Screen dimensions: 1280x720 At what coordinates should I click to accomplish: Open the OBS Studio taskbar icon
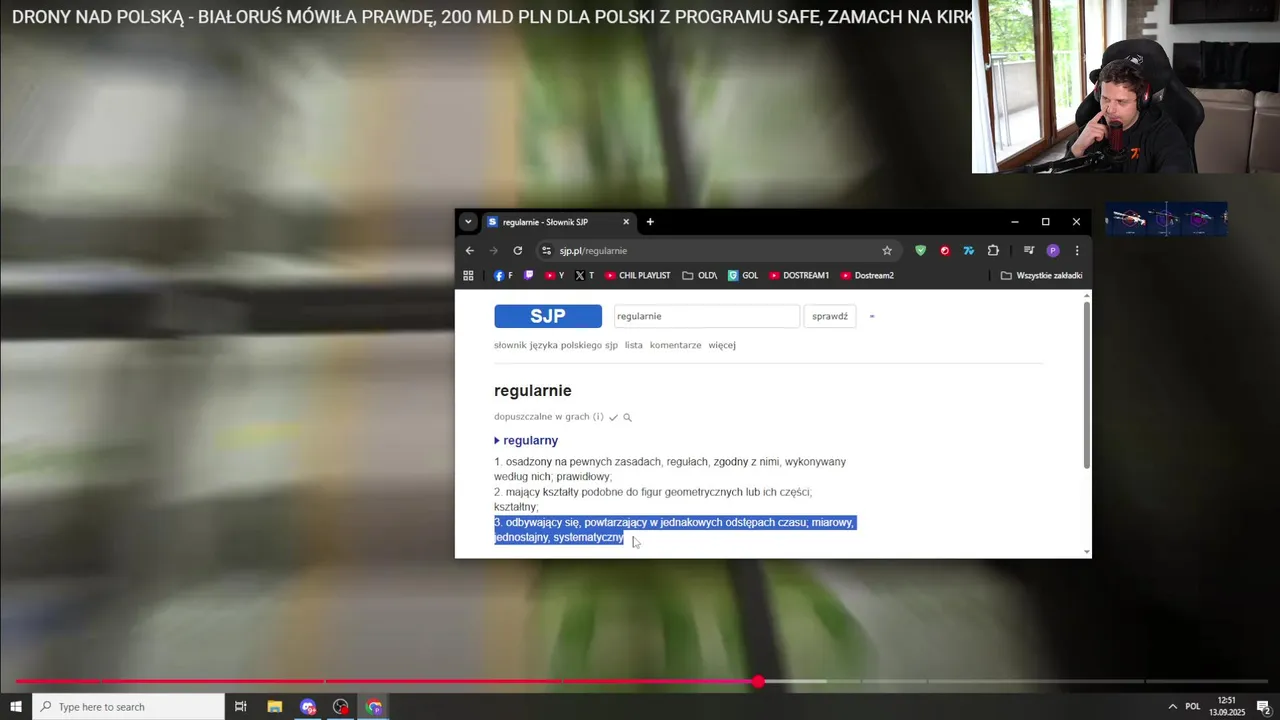point(341,707)
